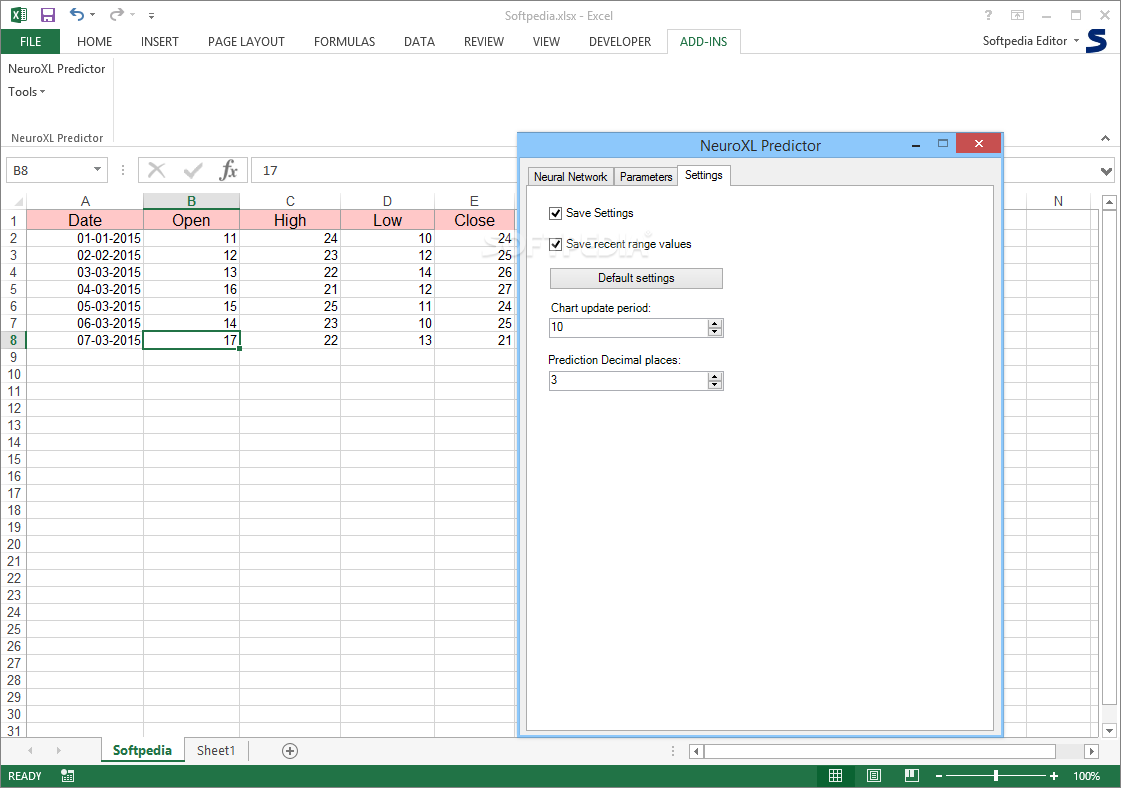The image size is (1121, 788).
Task: Open the PAGE LAYOUT ribbon tab
Action: click(246, 41)
